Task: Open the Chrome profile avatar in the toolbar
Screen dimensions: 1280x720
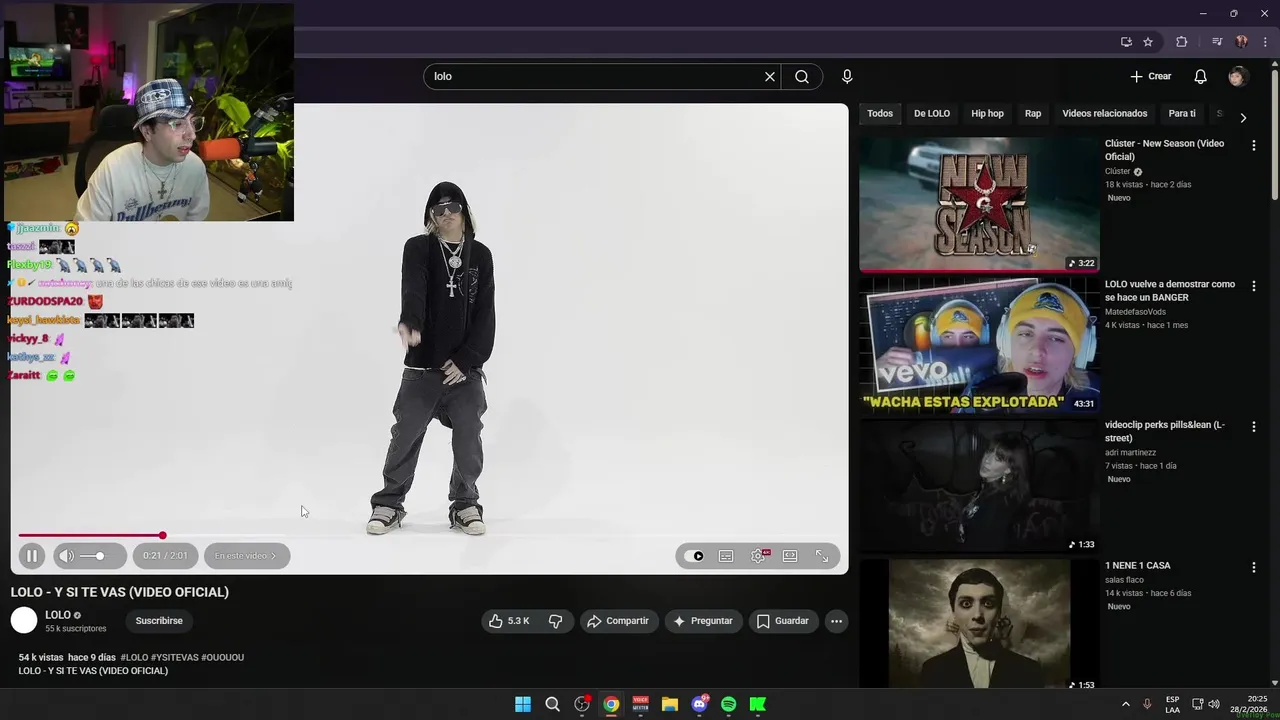Action: tap(1242, 42)
